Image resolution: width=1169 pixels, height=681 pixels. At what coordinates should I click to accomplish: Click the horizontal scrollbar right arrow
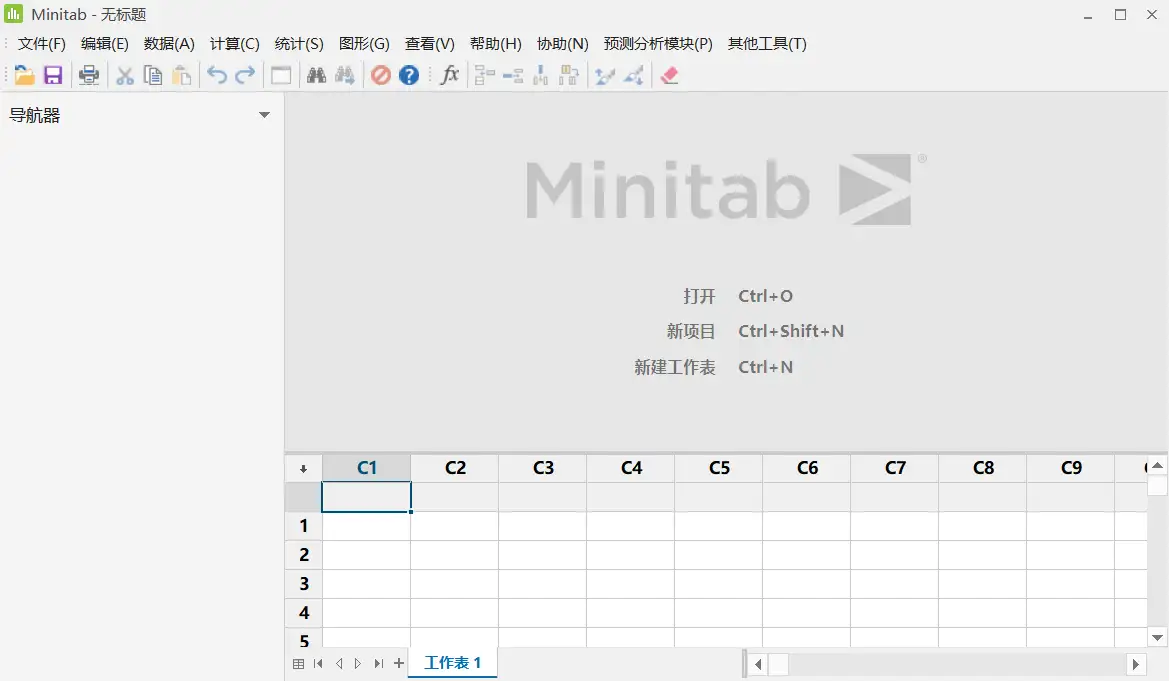1135,664
